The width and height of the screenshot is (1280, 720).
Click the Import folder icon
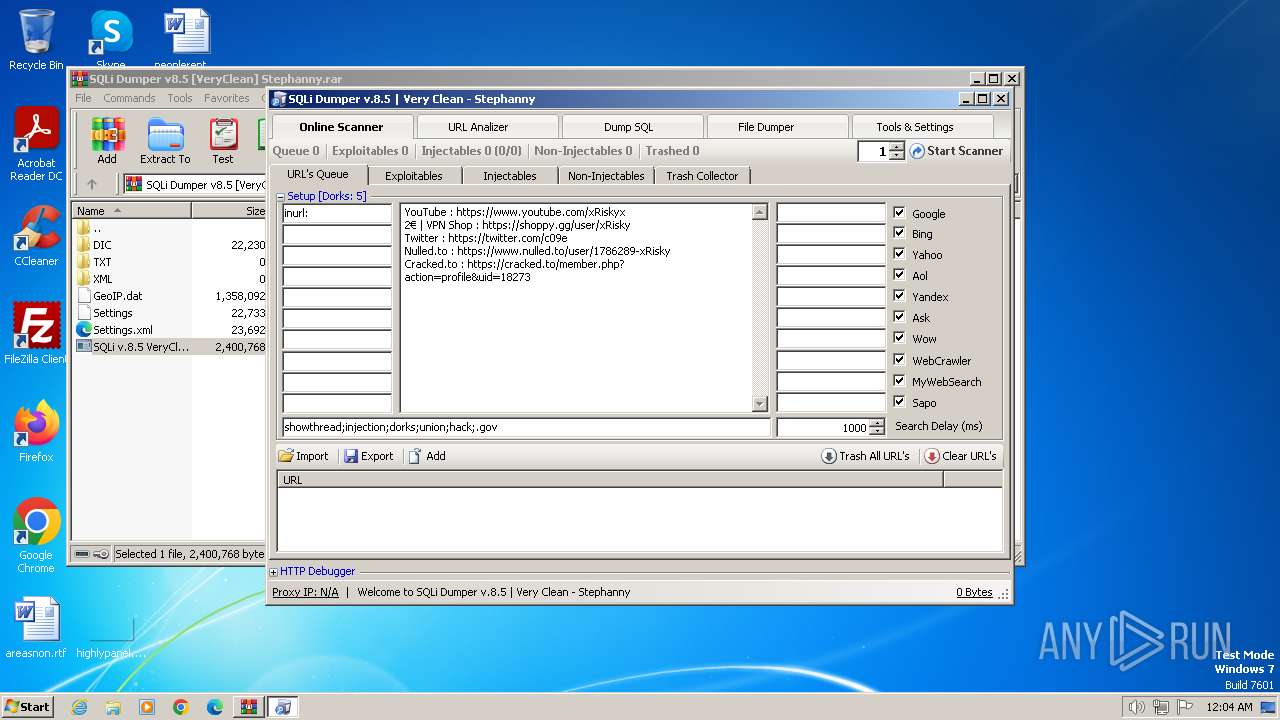286,456
